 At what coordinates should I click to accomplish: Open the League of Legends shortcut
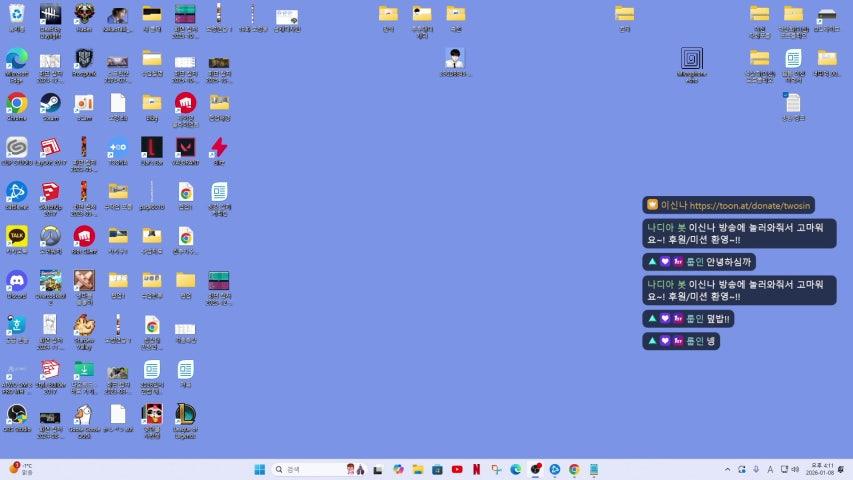pyautogui.click(x=185, y=414)
